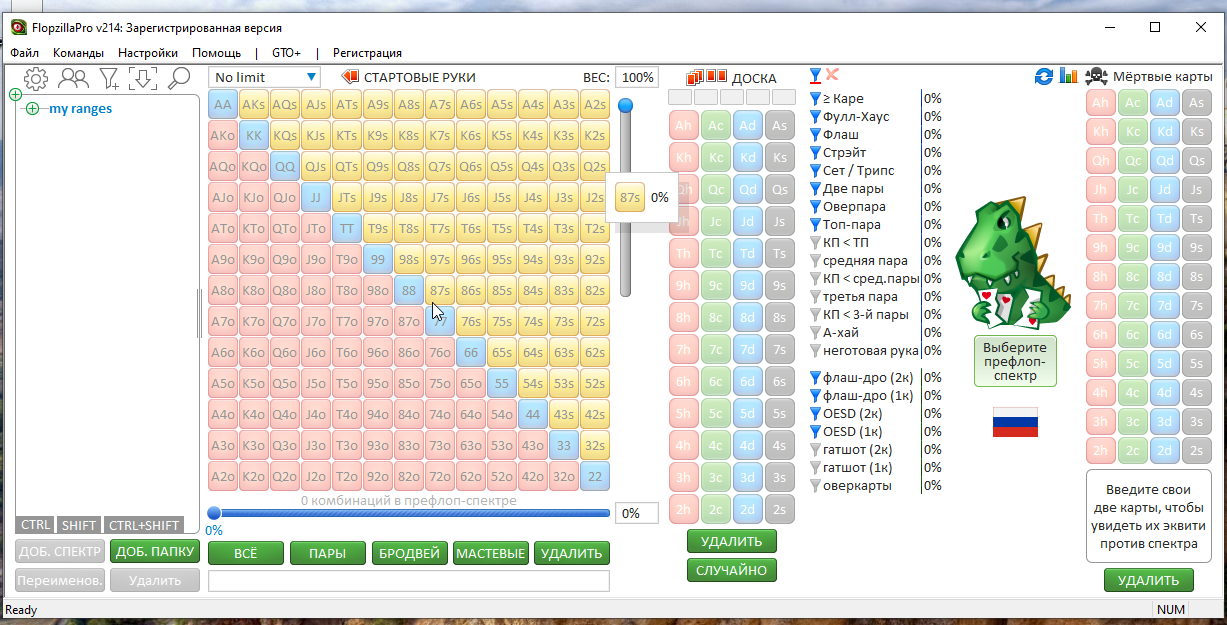
Task: Click the МАСТЕВЫЕ button
Action: [x=490, y=553]
